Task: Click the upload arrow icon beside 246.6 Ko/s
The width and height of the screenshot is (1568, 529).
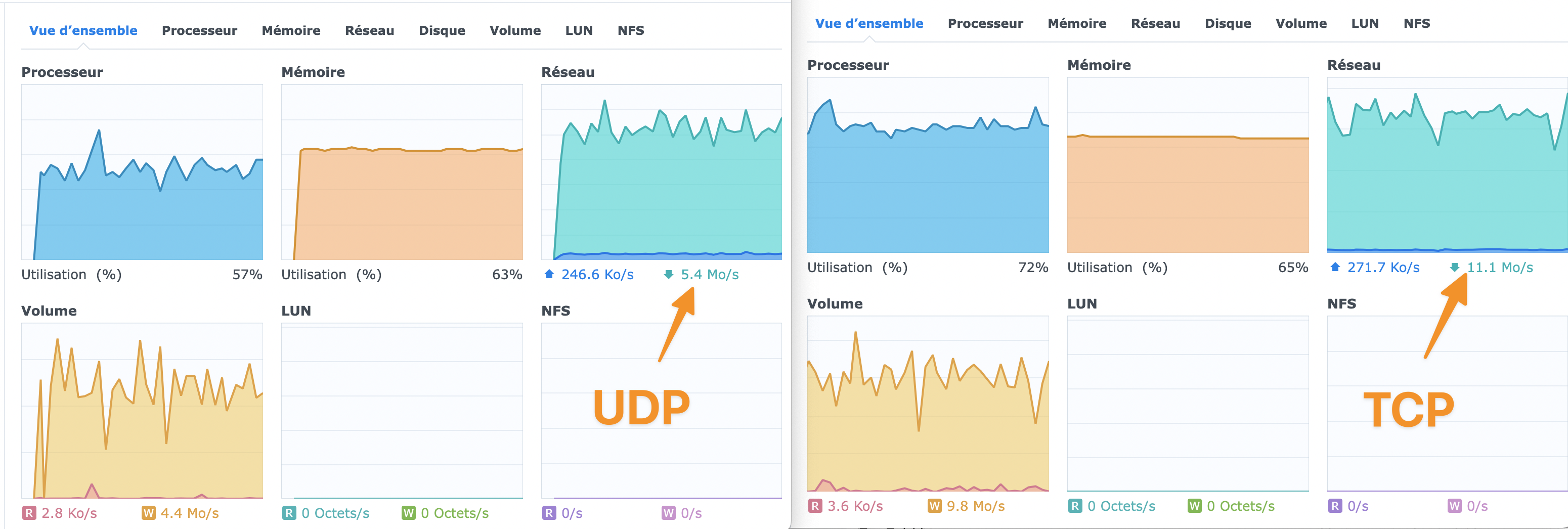Action: tap(549, 275)
